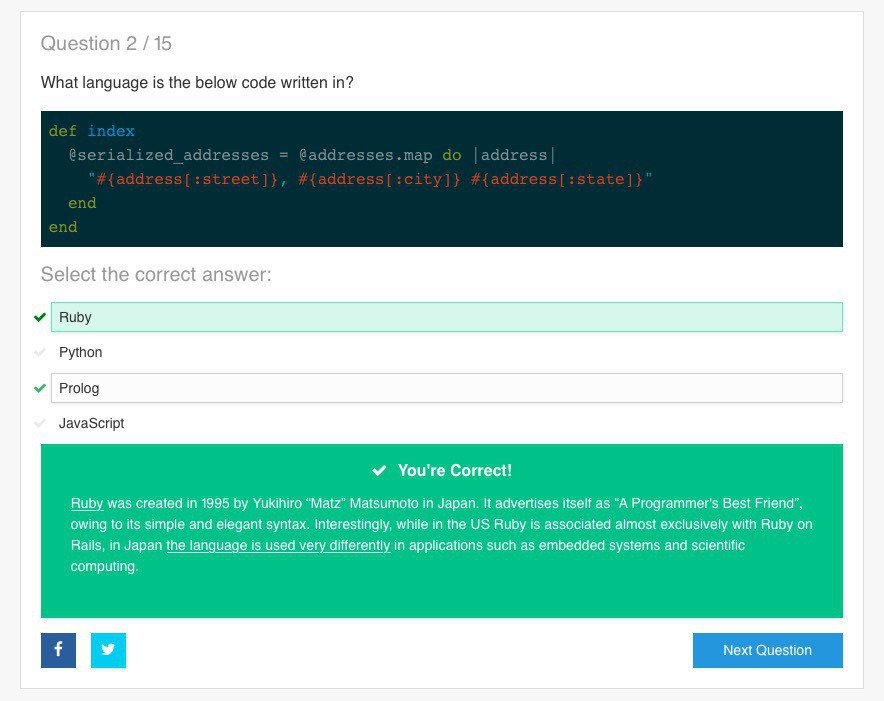Click the "Select the correct answer:" label
Image resolution: width=884 pixels, height=701 pixels.
(156, 274)
